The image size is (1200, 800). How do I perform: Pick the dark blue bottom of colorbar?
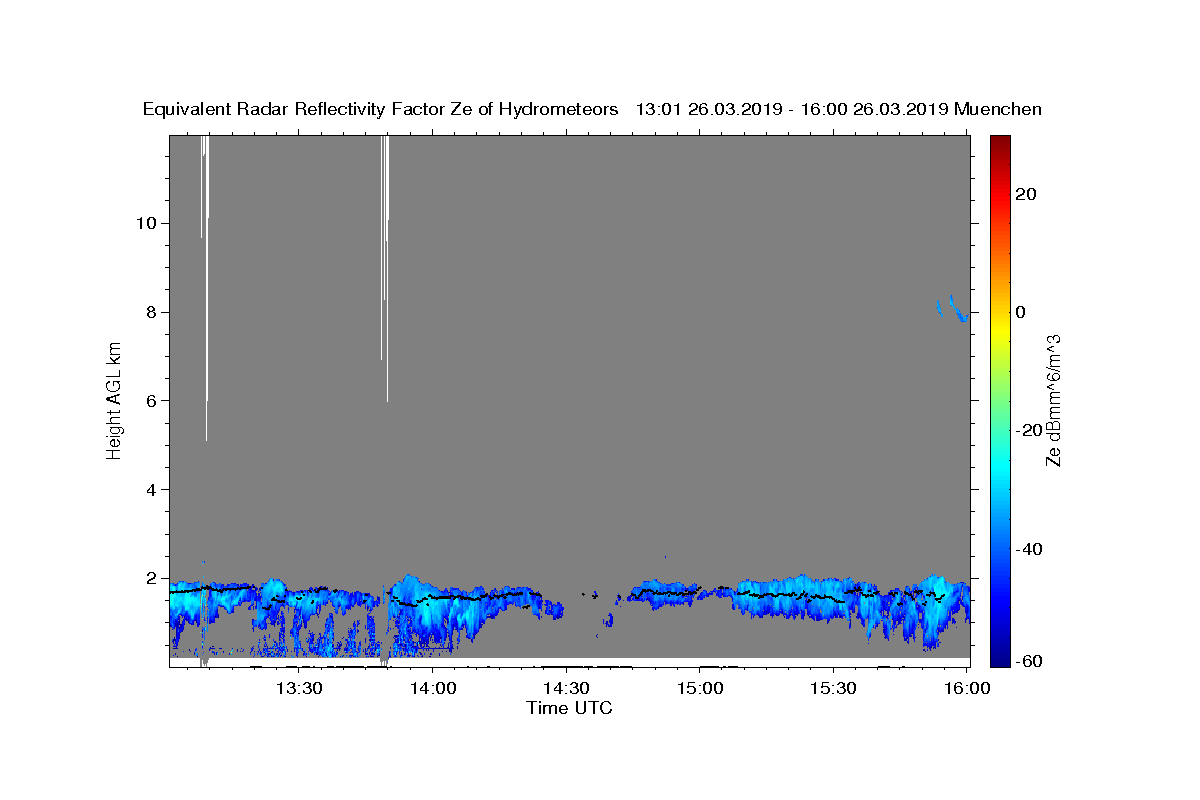(x=999, y=660)
